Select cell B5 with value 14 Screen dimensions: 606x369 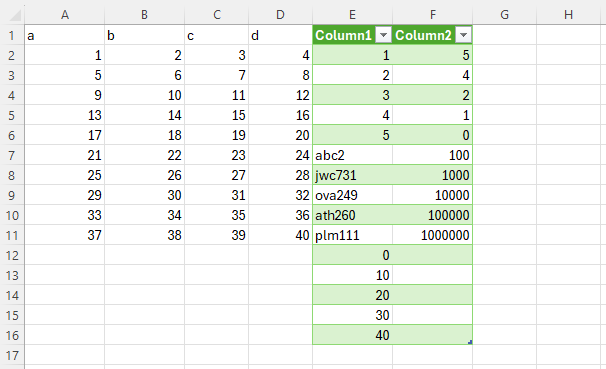pos(145,115)
